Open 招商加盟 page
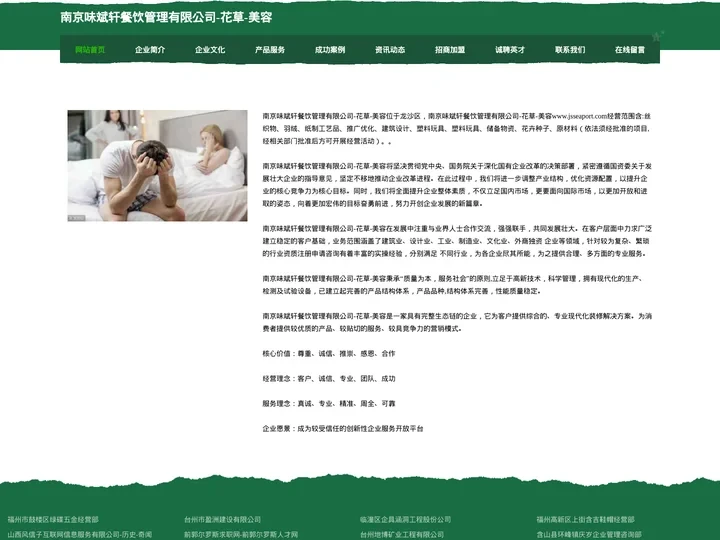Screen dimensions: 720x540 pyautogui.click(x=450, y=50)
